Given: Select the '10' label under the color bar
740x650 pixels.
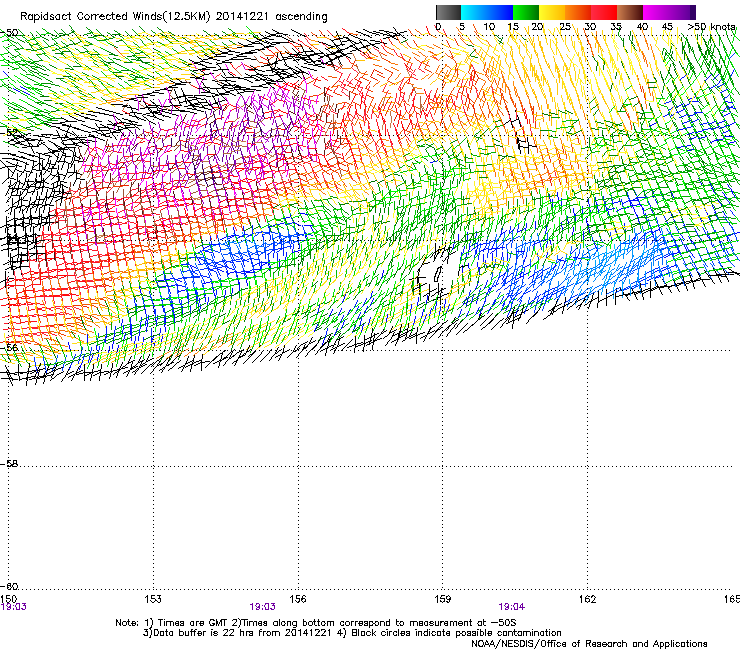Looking at the screenshot, I should [489, 27].
